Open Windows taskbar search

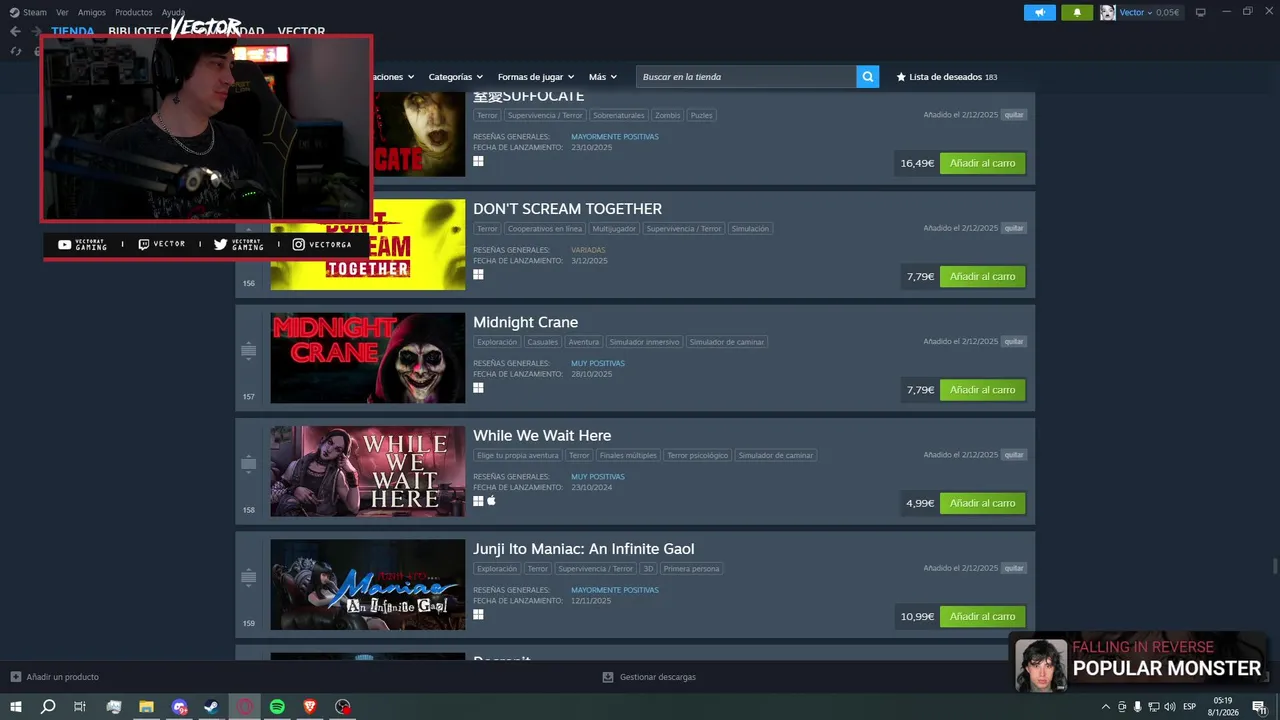pos(47,707)
